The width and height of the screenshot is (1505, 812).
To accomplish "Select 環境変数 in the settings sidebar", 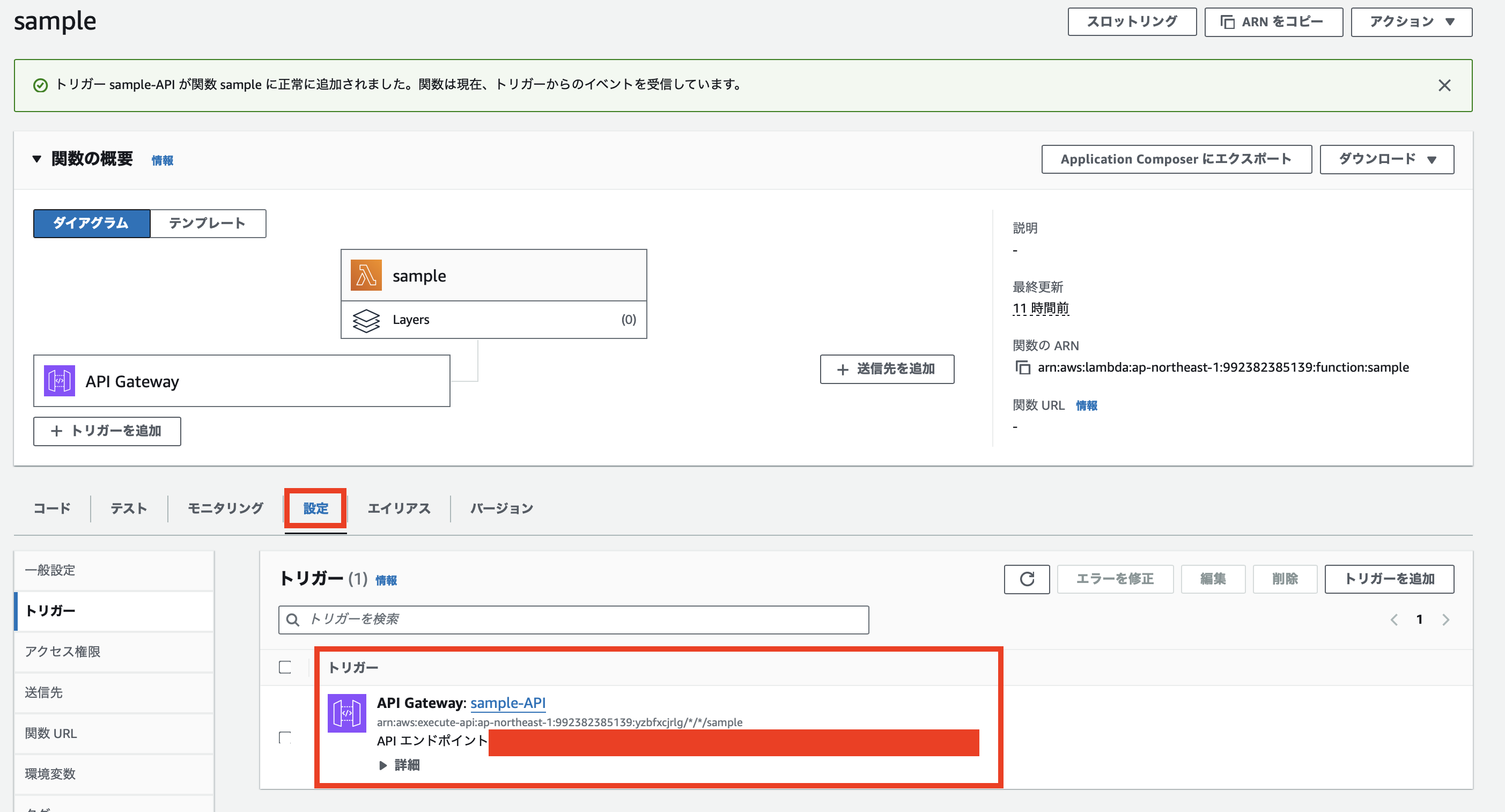I will [x=50, y=774].
